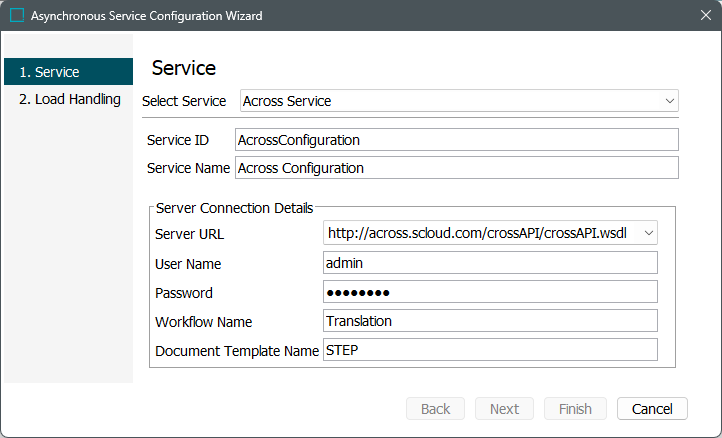This screenshot has width=722, height=438.
Task: Cancel the configuration wizard
Action: tap(652, 409)
